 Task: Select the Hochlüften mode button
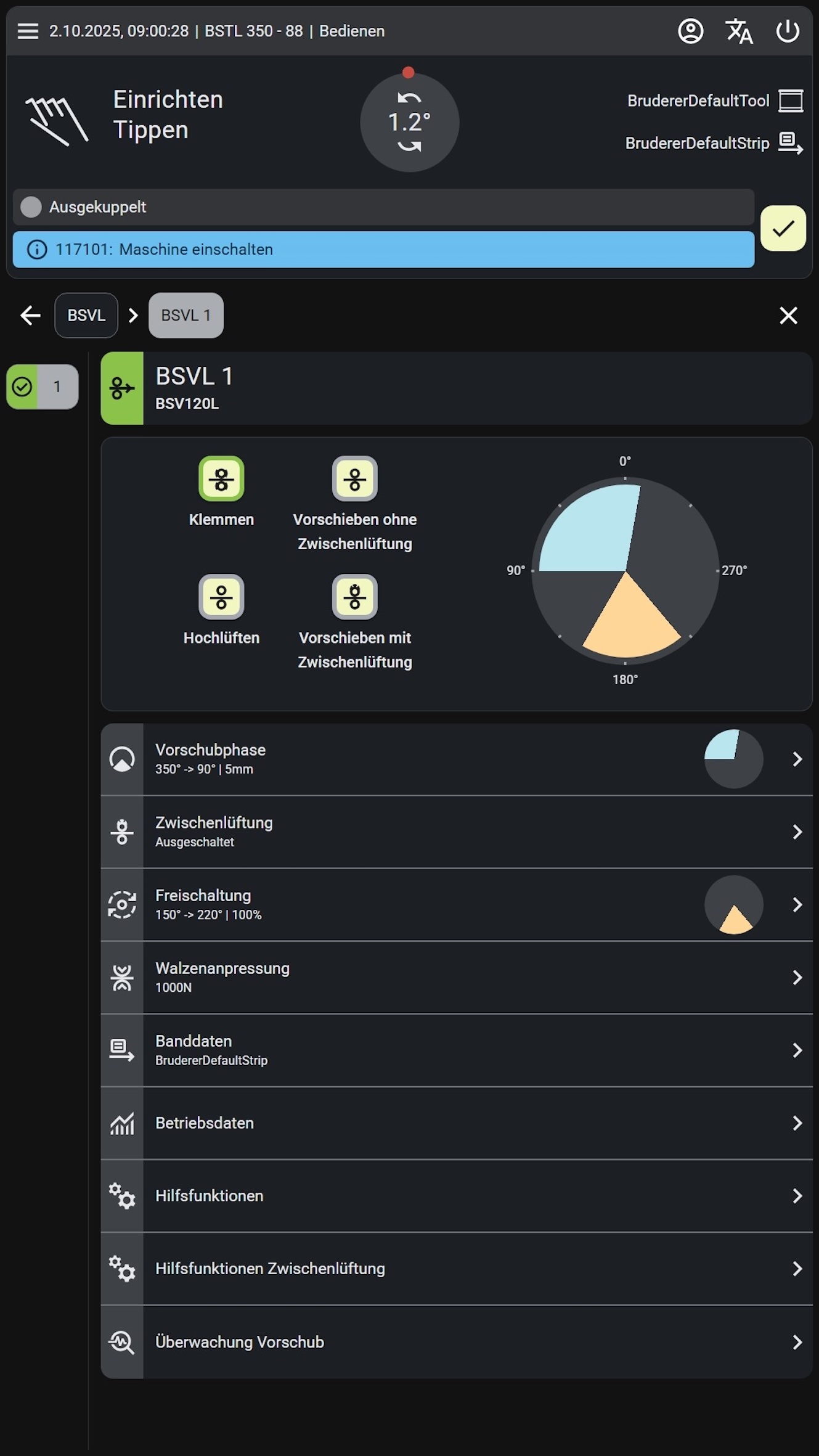tap(221, 597)
